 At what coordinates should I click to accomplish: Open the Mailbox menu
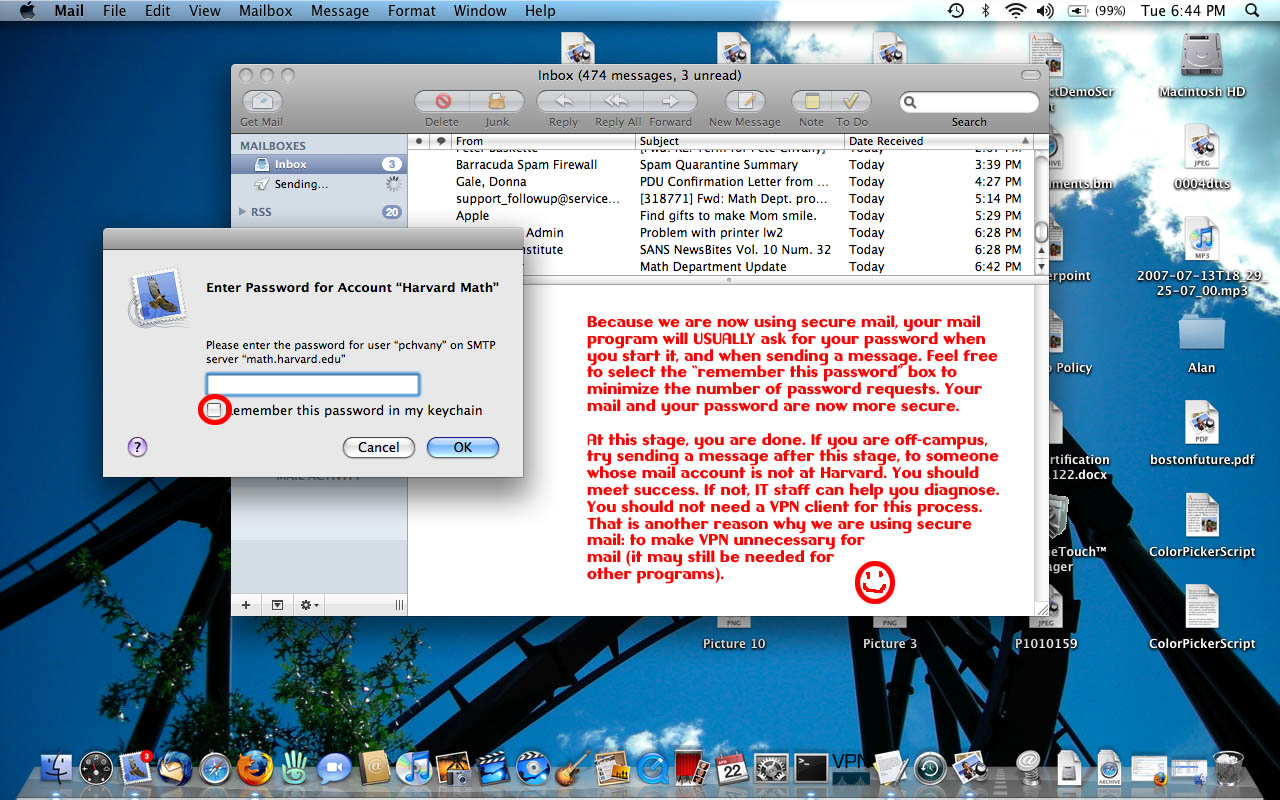pyautogui.click(x=265, y=11)
